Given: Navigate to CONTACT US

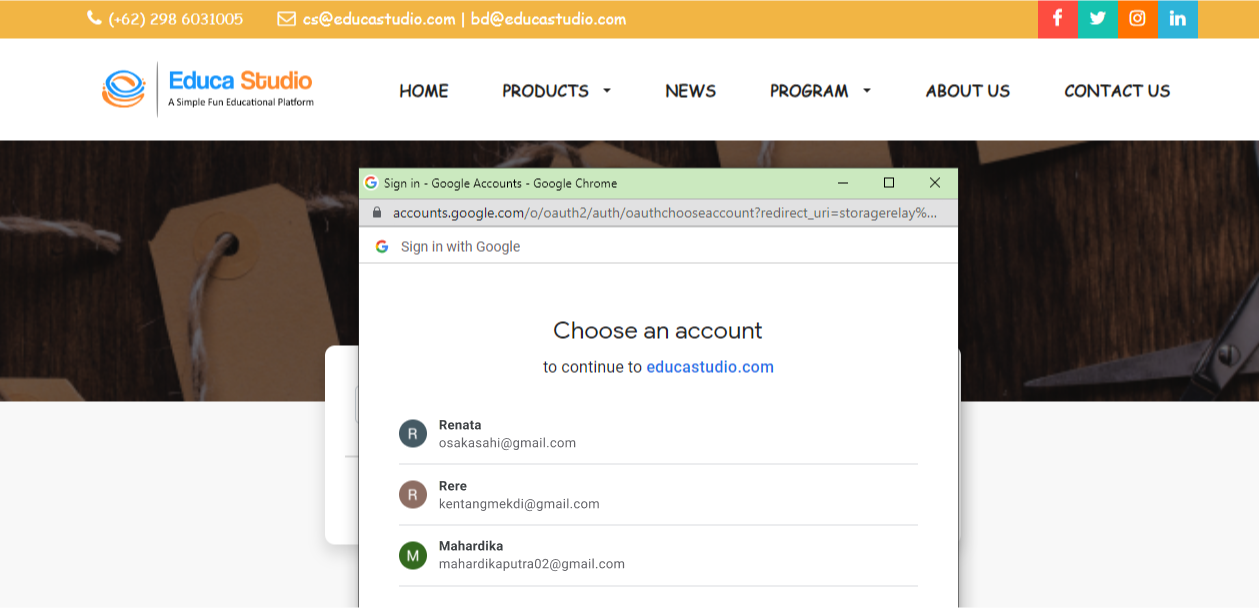Looking at the screenshot, I should coord(1117,91).
